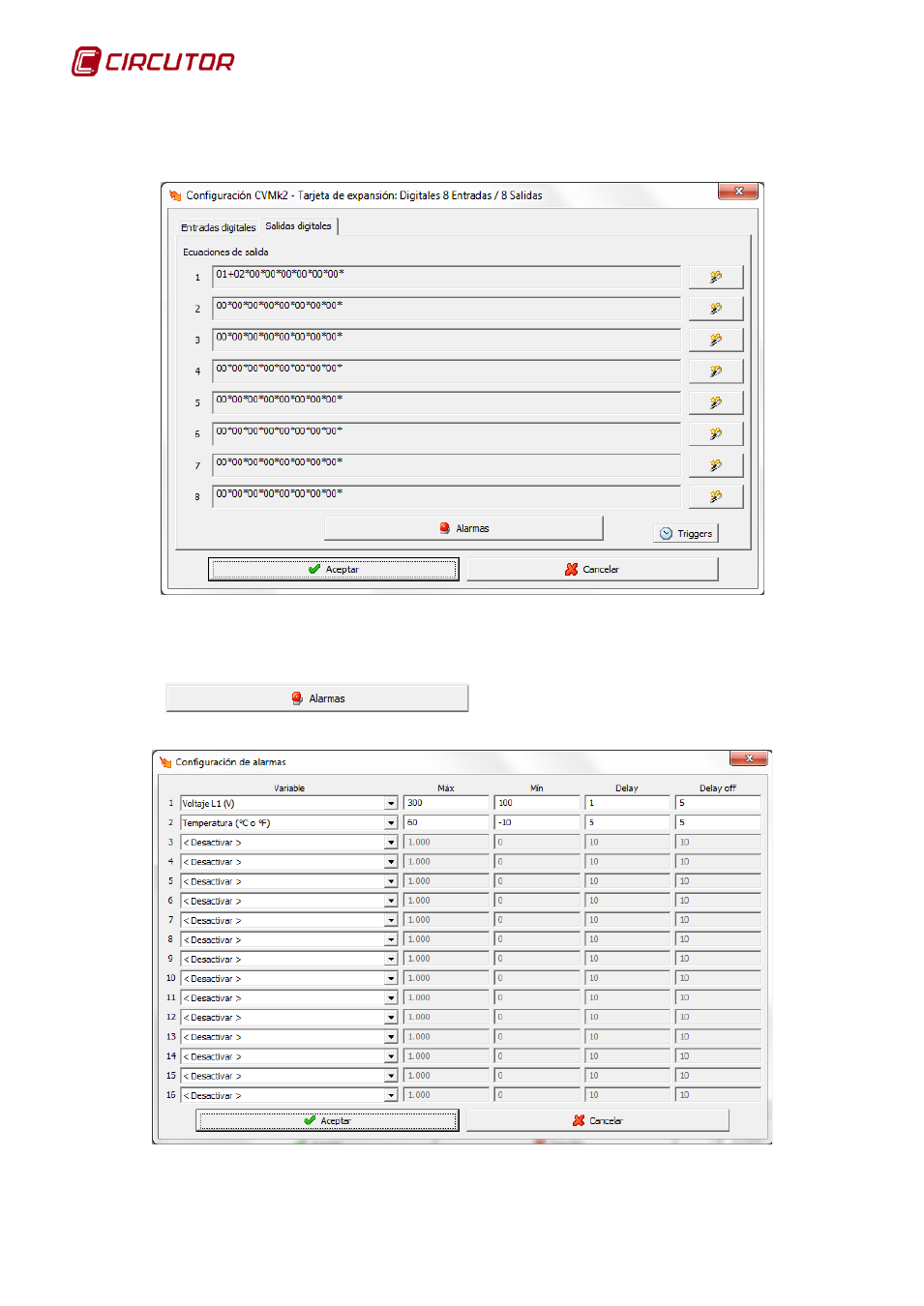This screenshot has height=1306, width=924.
Task: Select the Delay off field of Temperatura row
Action: (x=718, y=822)
